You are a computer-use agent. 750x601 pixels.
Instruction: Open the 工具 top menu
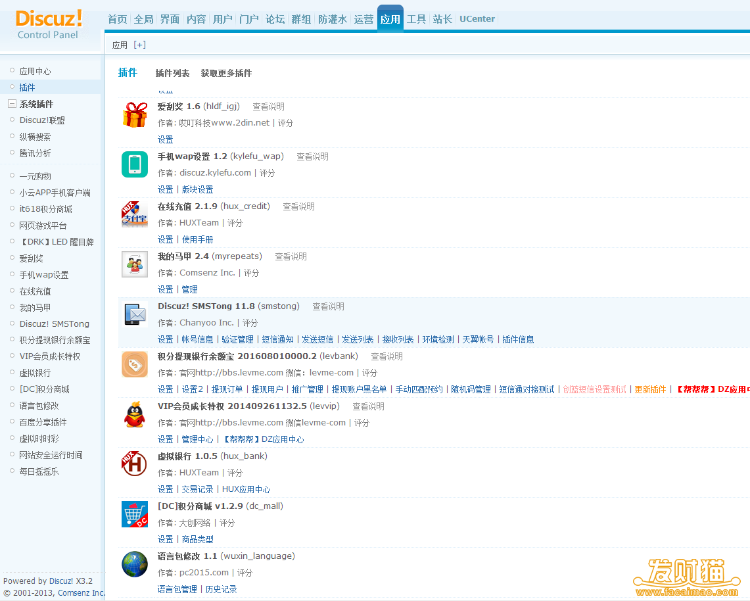[x=416, y=19]
